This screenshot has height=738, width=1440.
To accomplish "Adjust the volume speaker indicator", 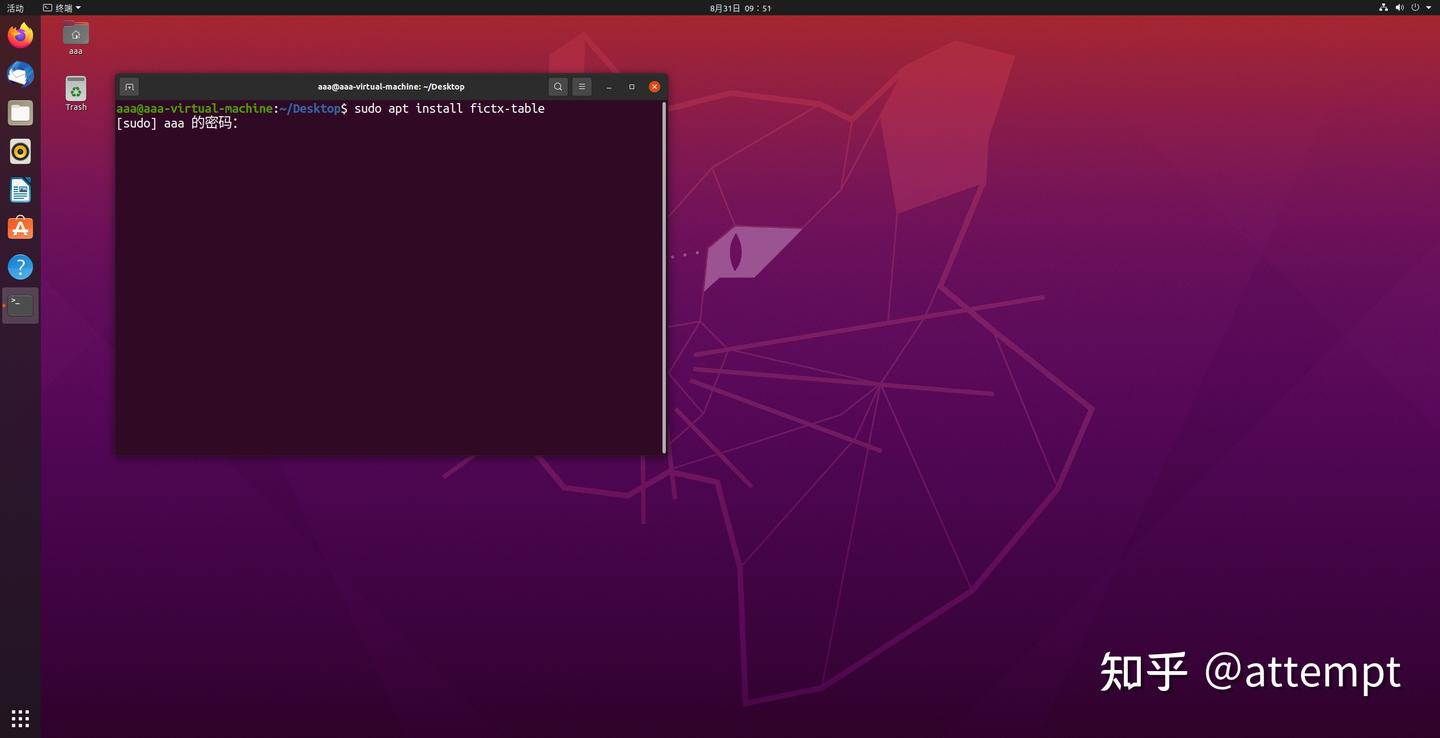I will (1399, 7).
